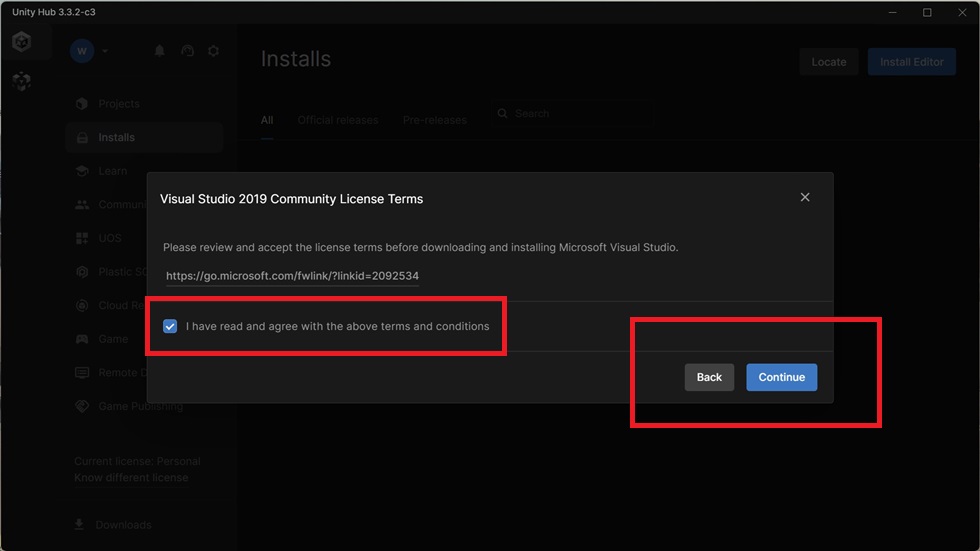980x551 pixels.
Task: Close the license terms dialog
Action: click(805, 197)
